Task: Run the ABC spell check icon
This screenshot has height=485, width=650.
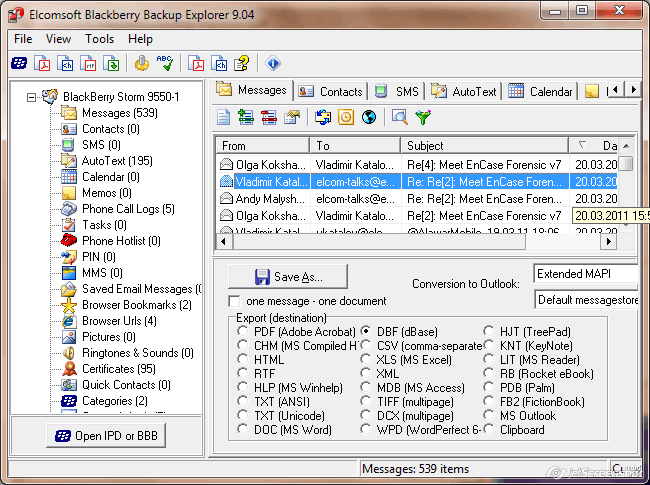Action: [165, 63]
